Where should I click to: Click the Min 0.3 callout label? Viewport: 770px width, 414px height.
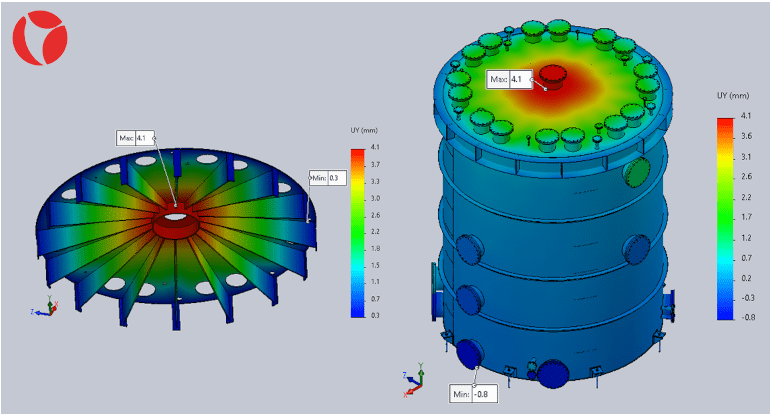point(326,178)
